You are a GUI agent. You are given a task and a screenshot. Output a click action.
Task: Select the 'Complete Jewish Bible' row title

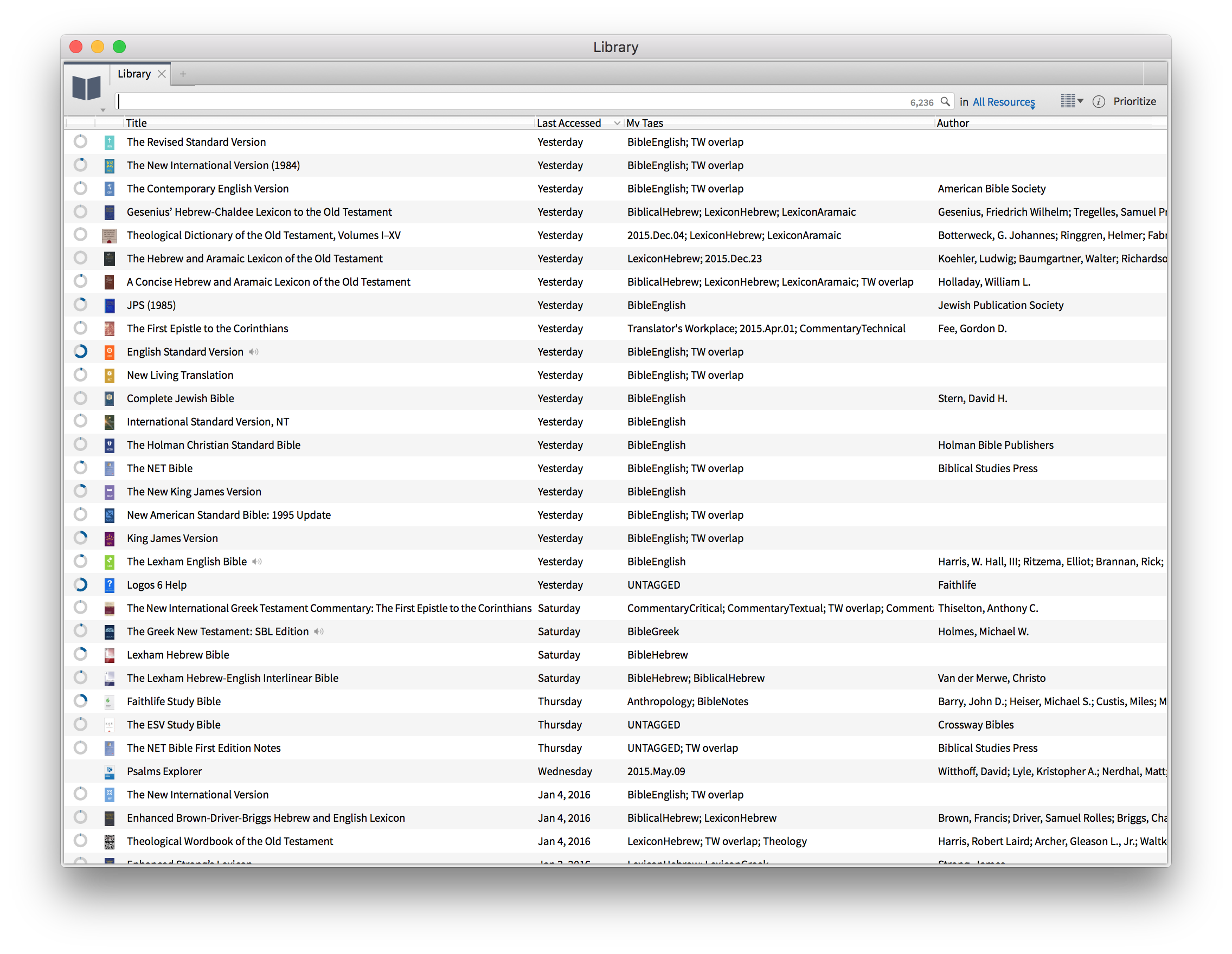(181, 398)
